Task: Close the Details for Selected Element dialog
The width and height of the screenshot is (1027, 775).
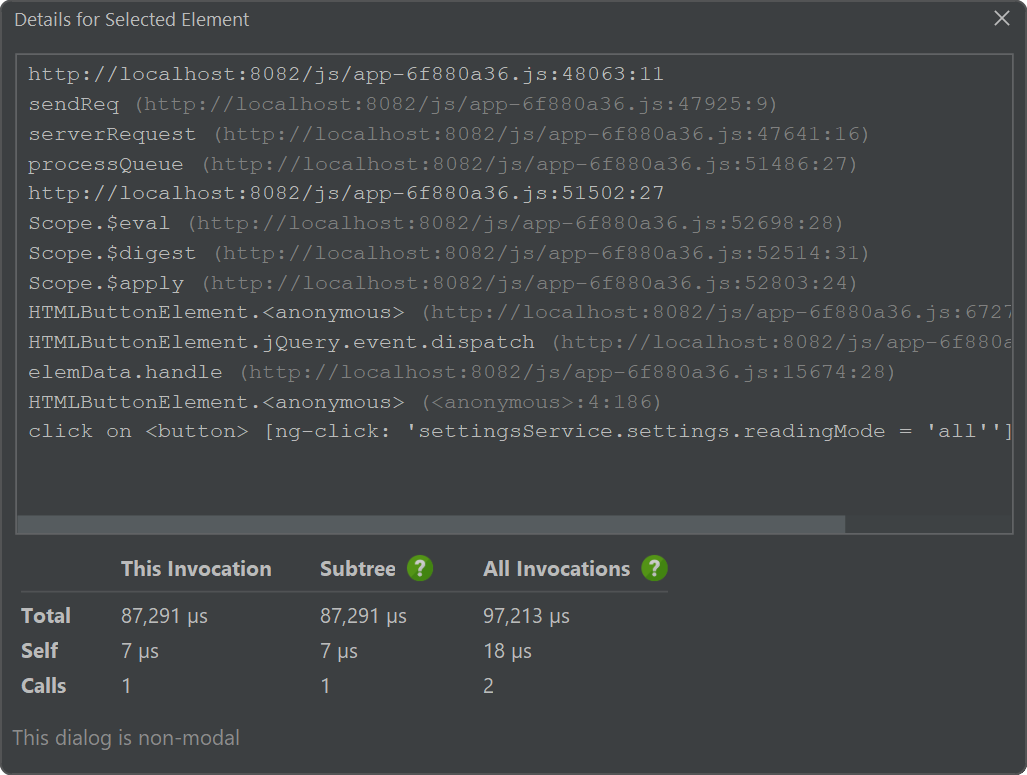Action: pos(1001,19)
